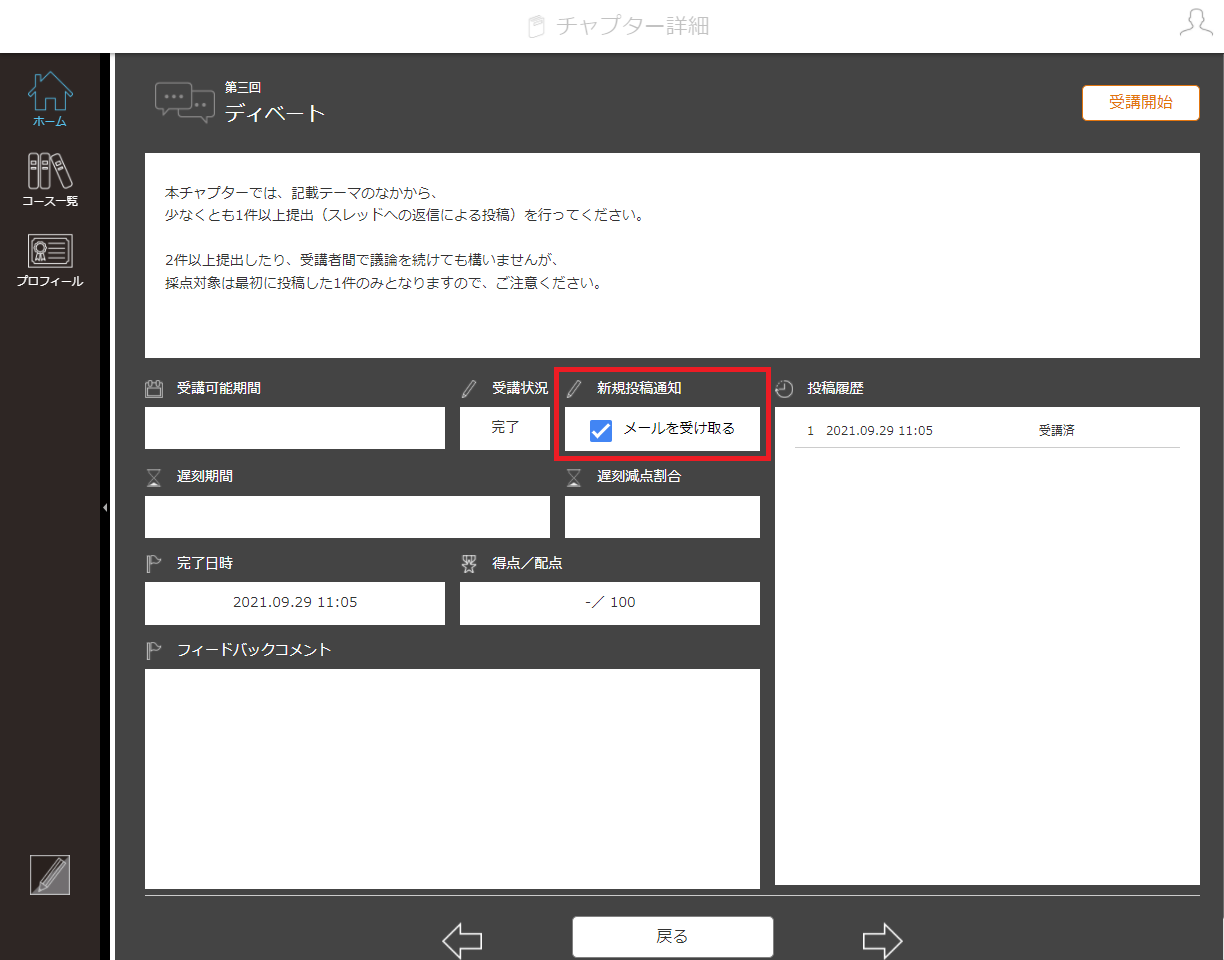Click the book icon next to チャプター詳細
The width and height of the screenshot is (1224, 960).
(537, 26)
